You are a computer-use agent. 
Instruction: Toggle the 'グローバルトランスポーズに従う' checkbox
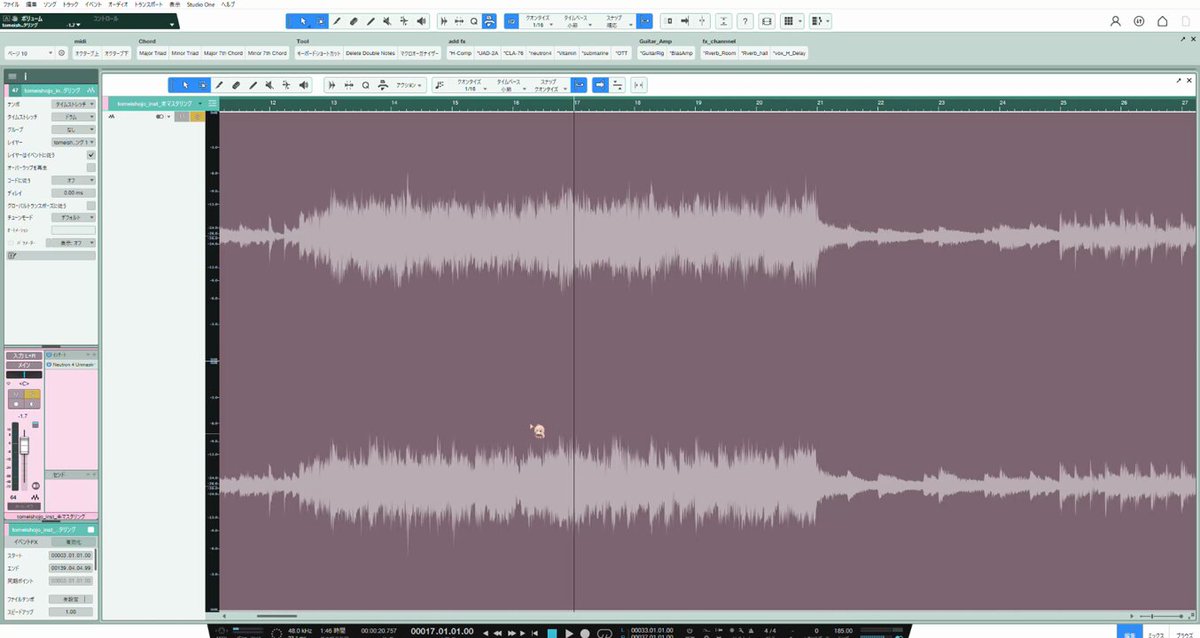tap(91, 205)
